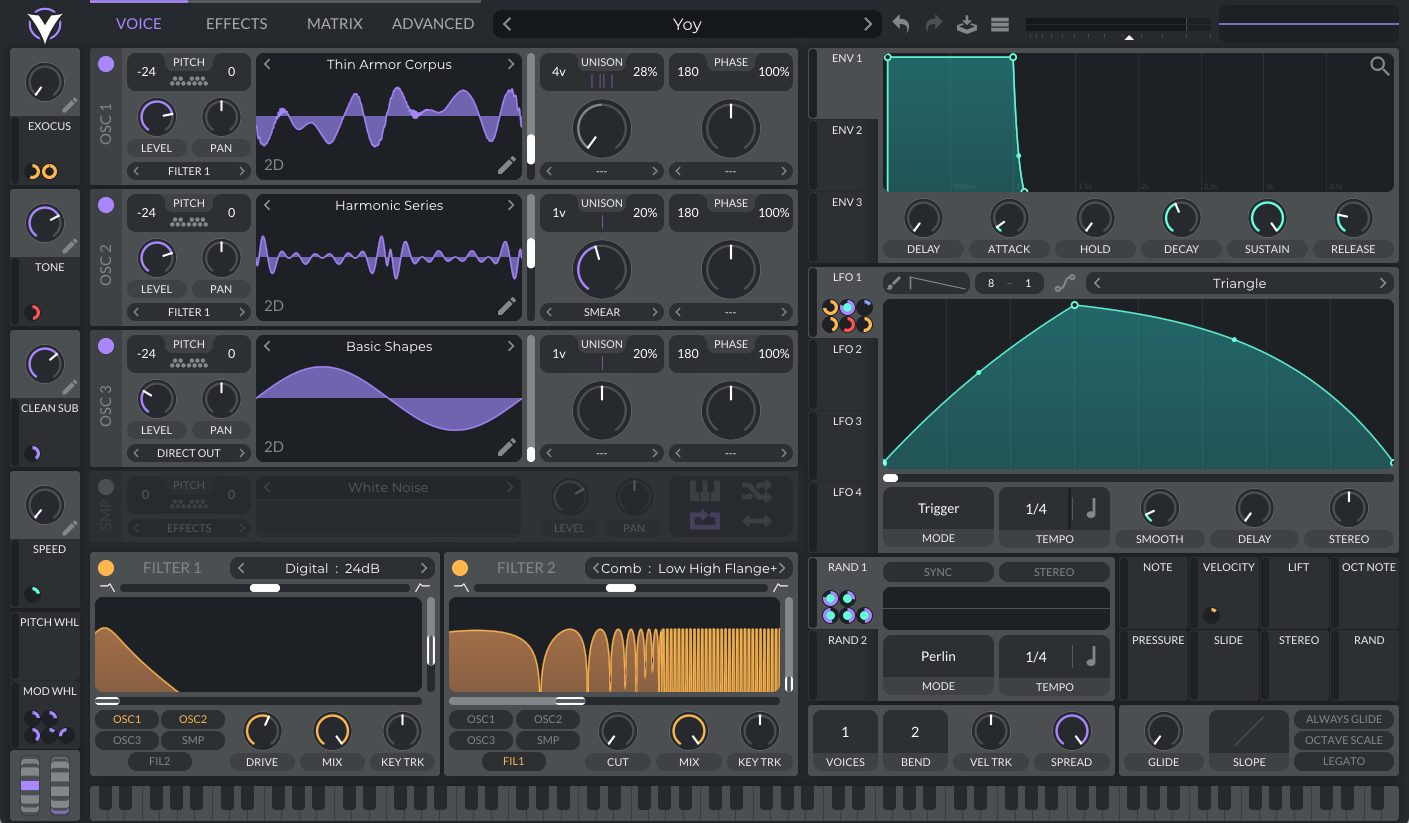Click the LIFT modulation source

coord(1298,592)
